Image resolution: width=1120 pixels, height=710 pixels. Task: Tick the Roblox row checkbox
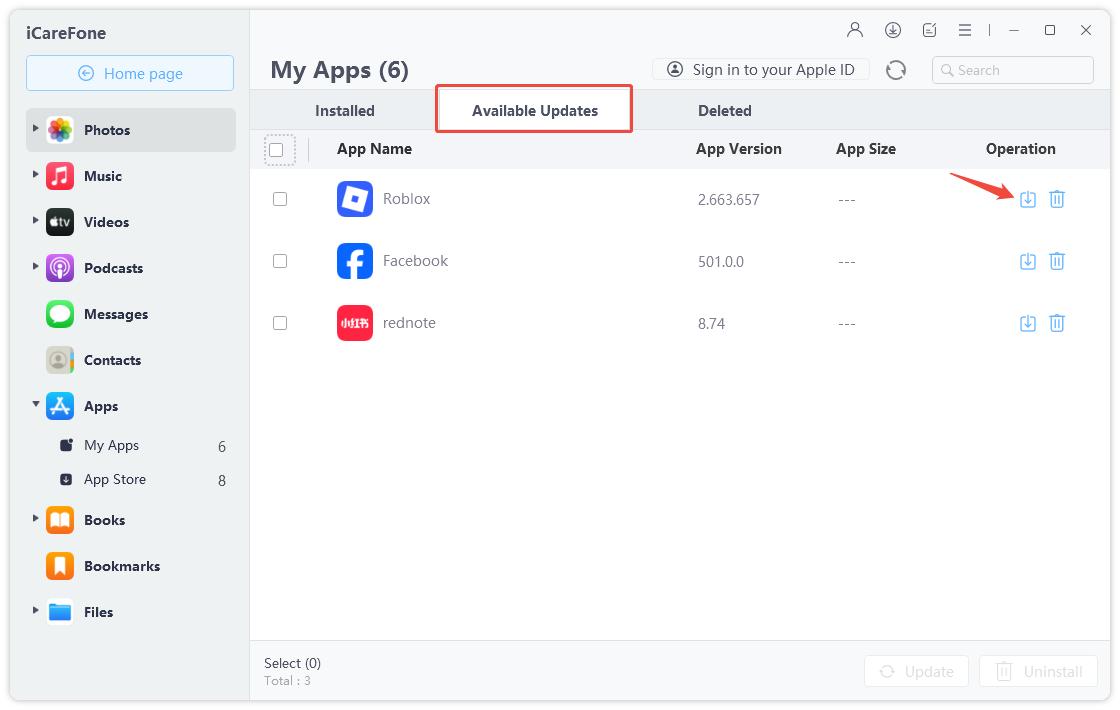(280, 199)
